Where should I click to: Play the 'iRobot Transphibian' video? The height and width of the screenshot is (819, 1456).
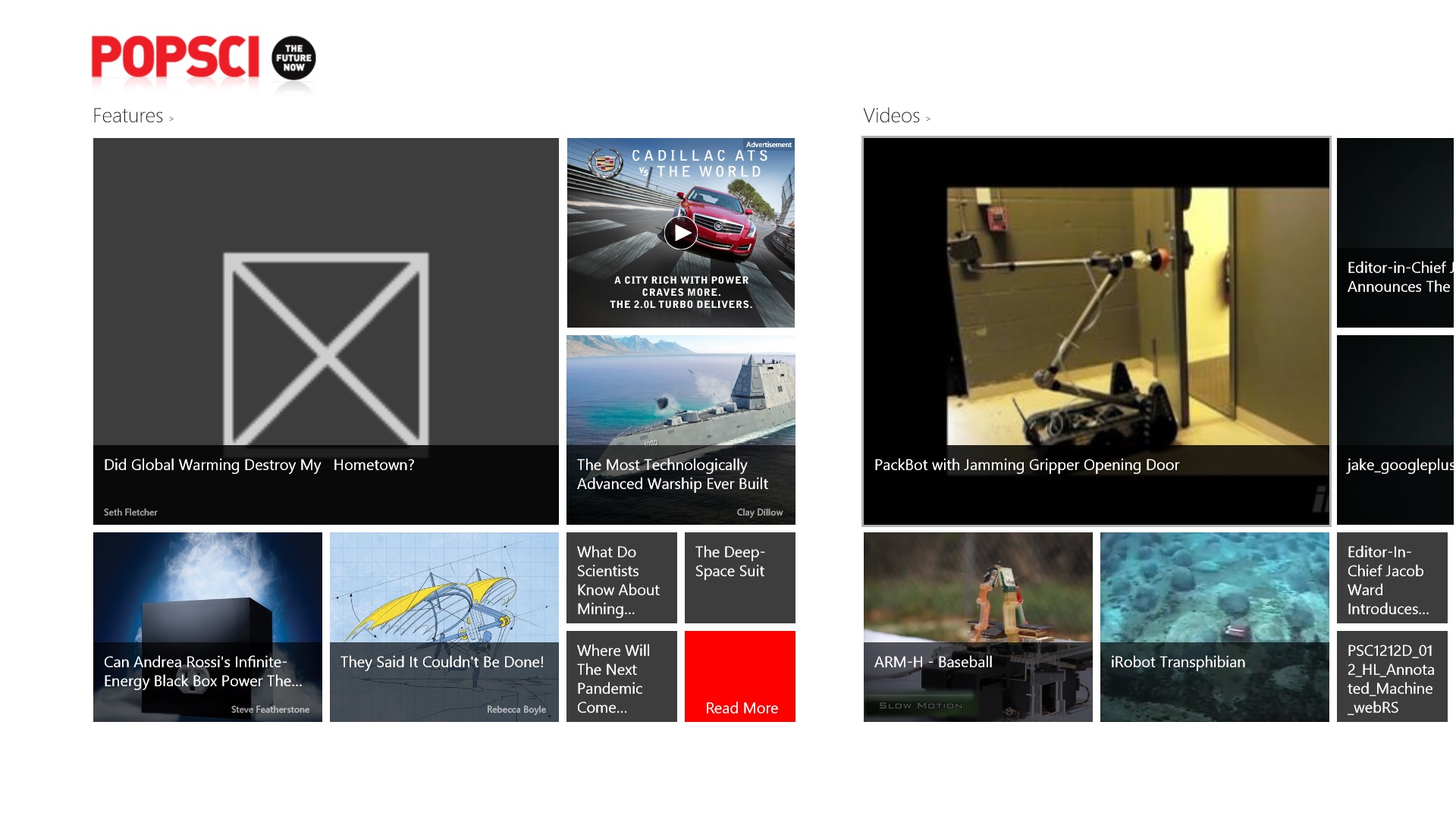(x=1214, y=627)
